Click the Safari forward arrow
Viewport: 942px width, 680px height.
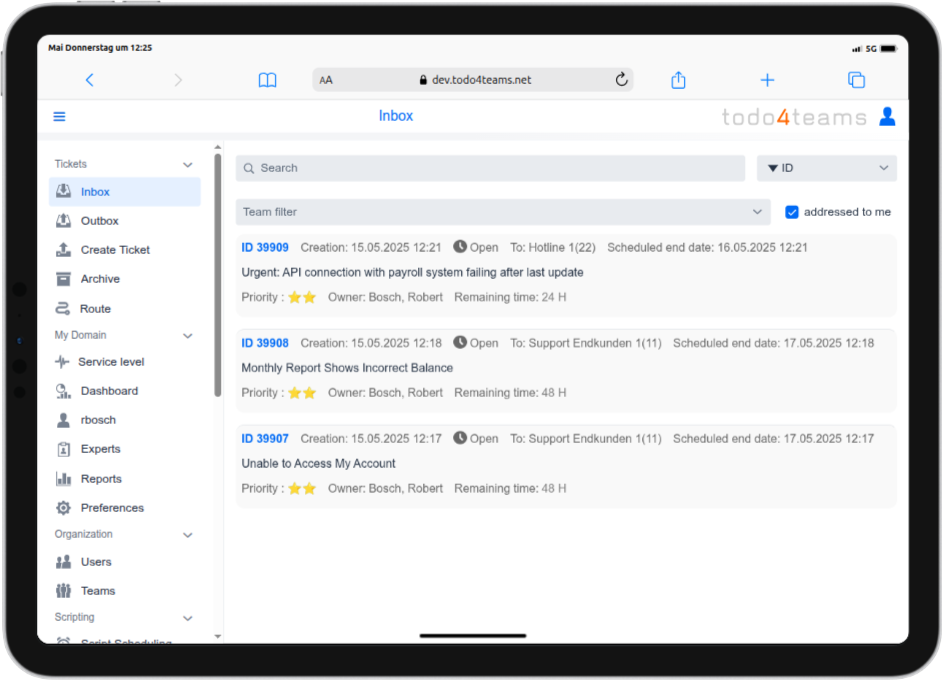click(178, 80)
